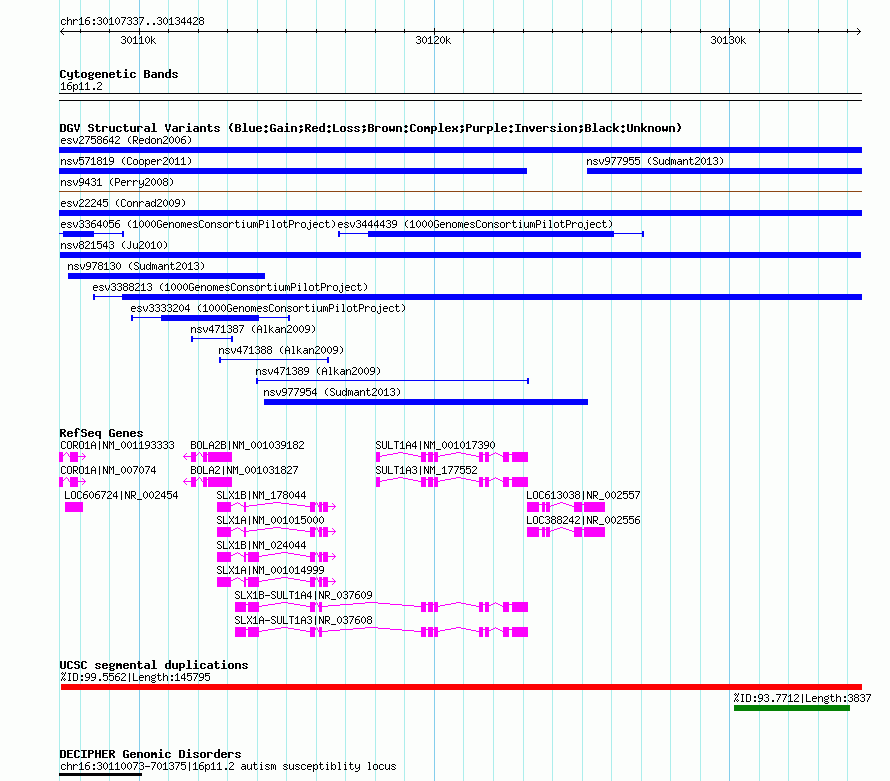Viewport: 890px width, 781px height.
Task: Click the Cytogenetic Bands track title
Action: (119, 74)
